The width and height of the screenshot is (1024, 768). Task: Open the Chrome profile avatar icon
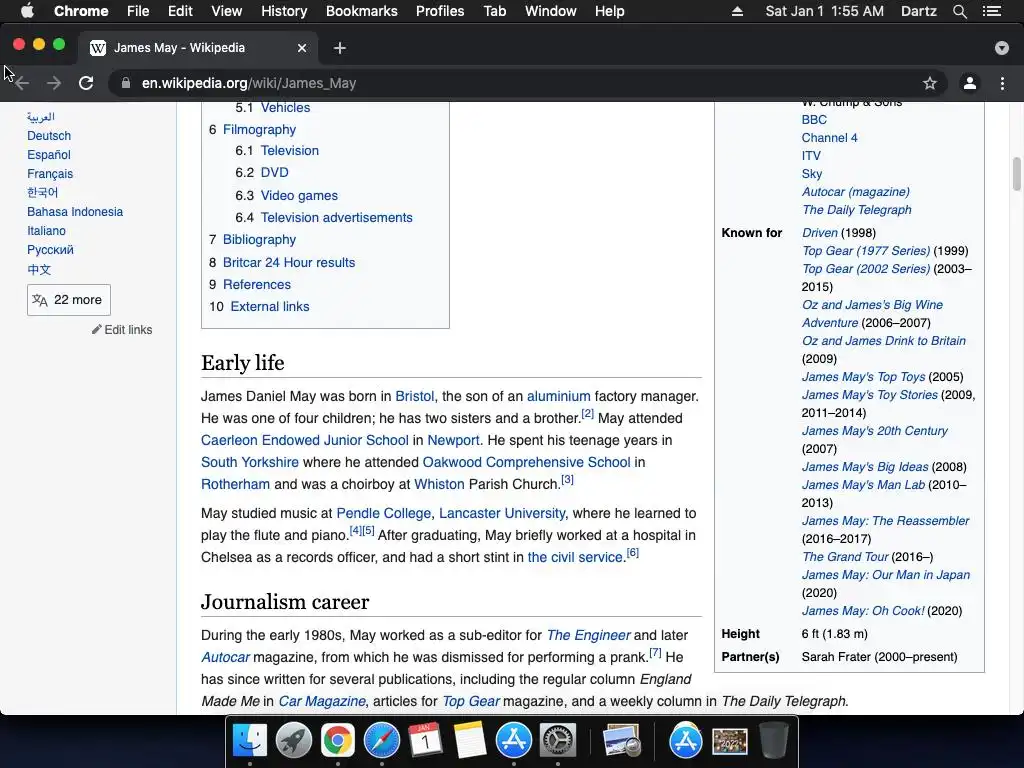[970, 83]
